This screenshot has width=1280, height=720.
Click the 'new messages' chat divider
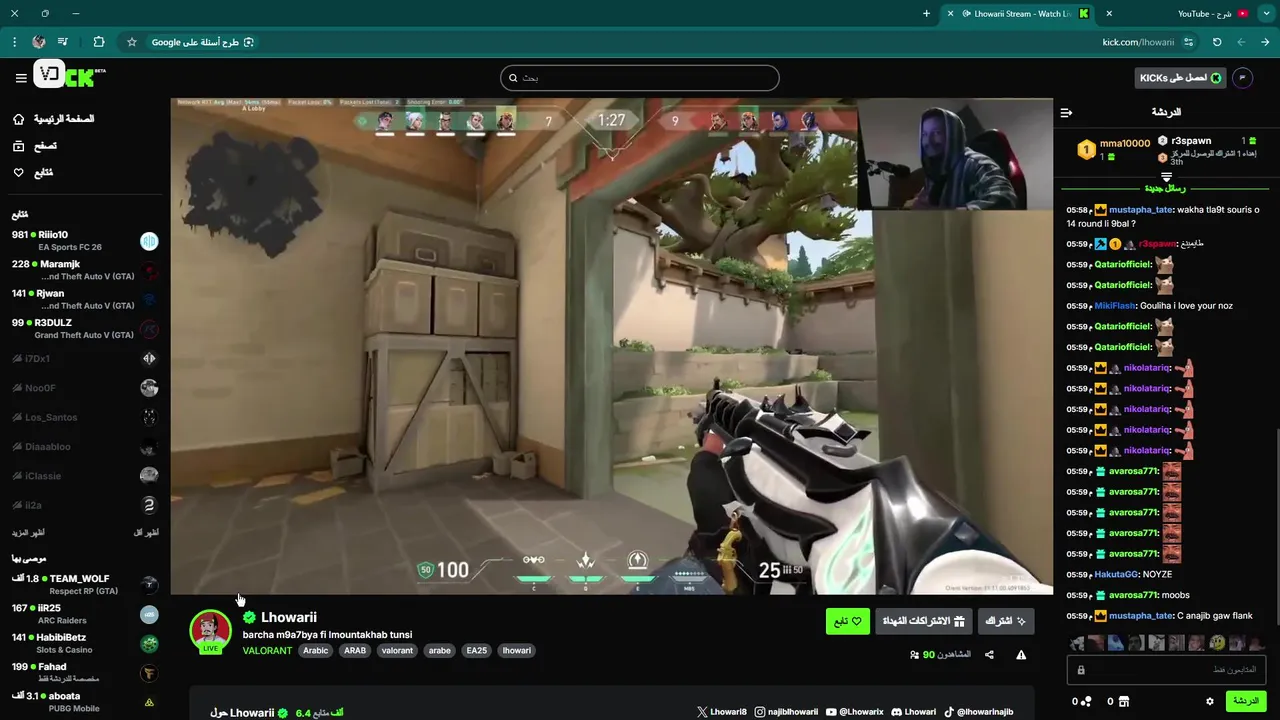[1165, 188]
